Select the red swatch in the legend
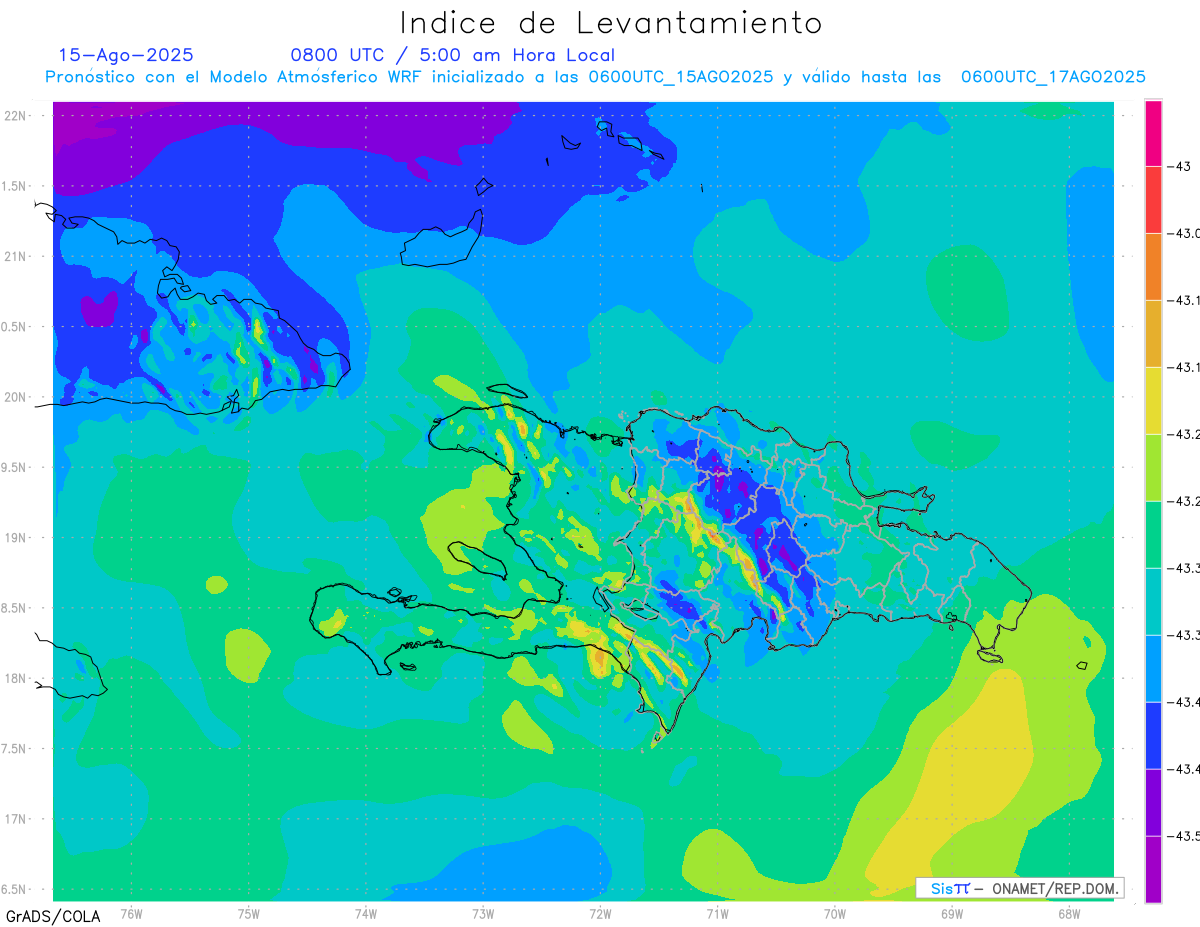Viewport: 1200px width, 927px height. point(1153,199)
